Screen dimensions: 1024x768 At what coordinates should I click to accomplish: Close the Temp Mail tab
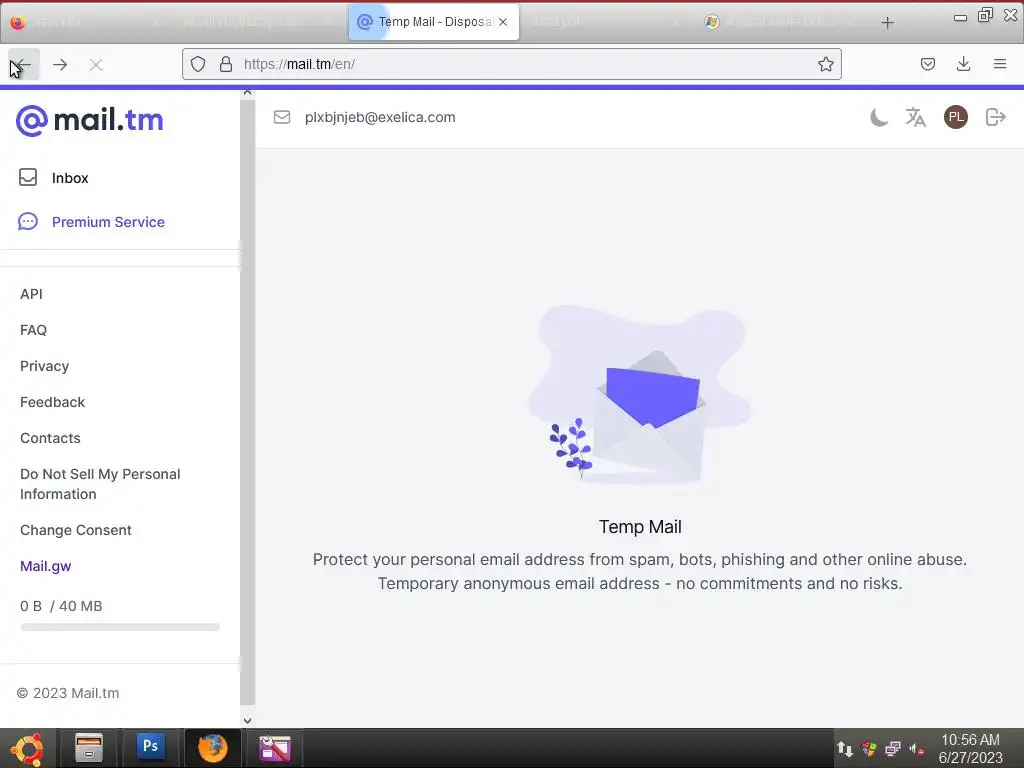(x=503, y=22)
